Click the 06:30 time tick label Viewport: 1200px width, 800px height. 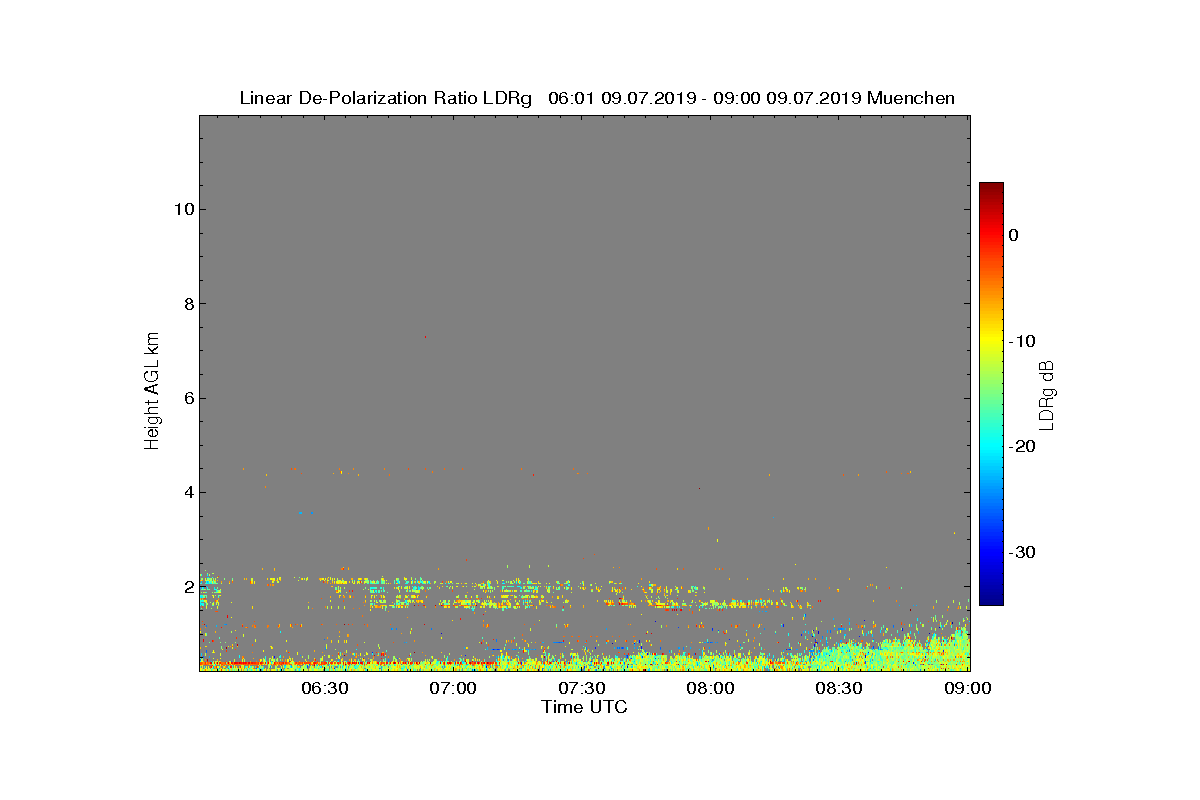pyautogui.click(x=324, y=688)
